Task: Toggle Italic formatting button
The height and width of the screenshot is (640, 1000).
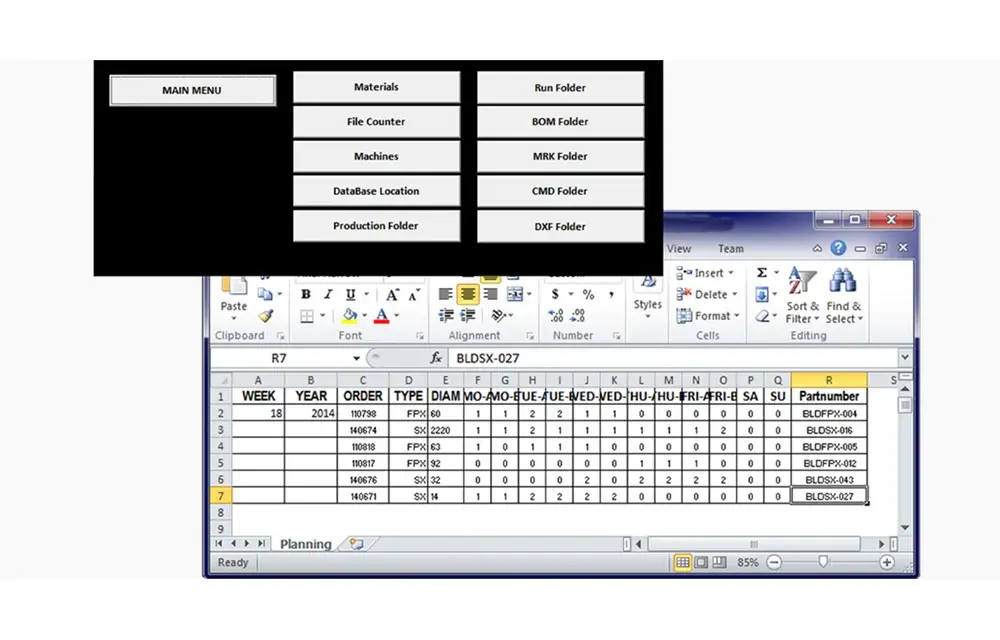Action: coord(328,295)
